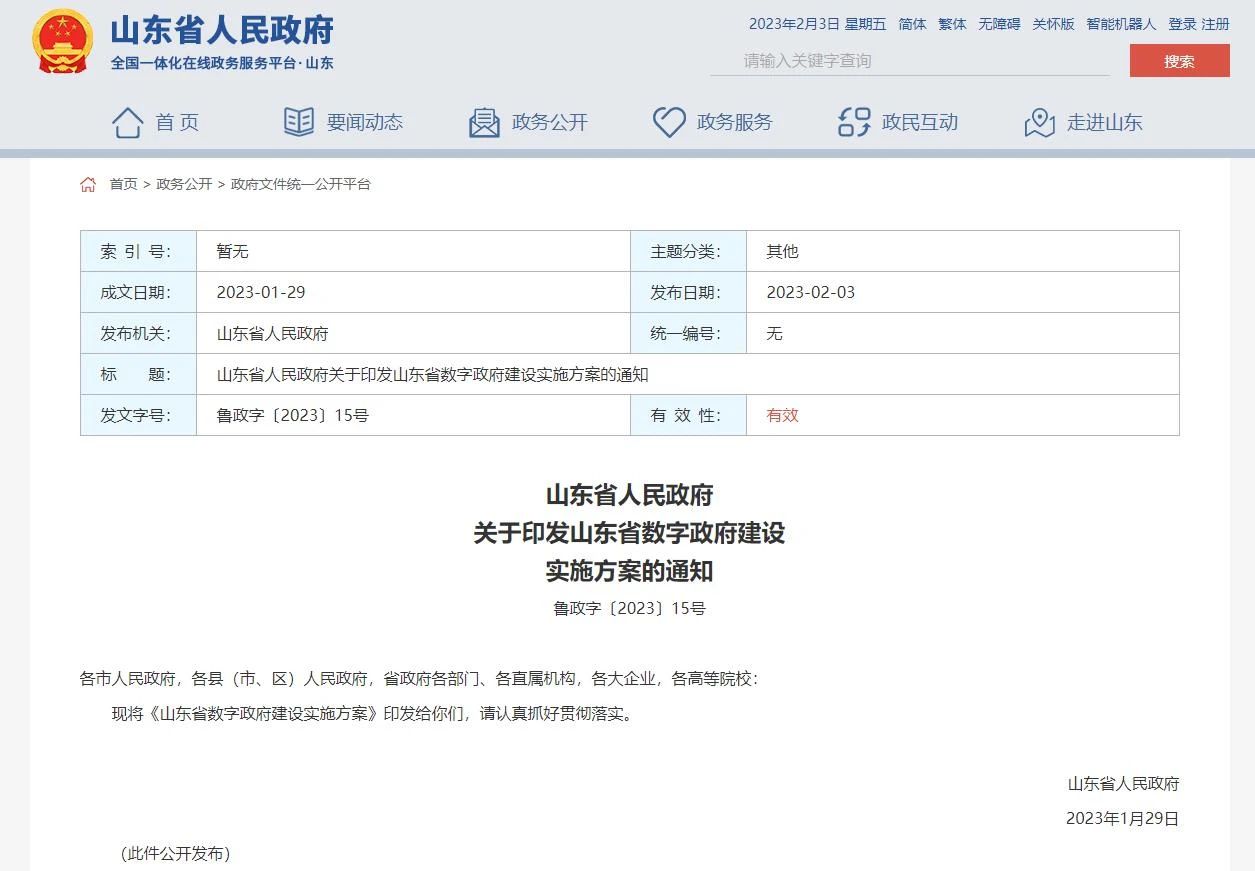Click the map pin icon beside 走进山东
This screenshot has width=1255, height=871.
[1040, 122]
